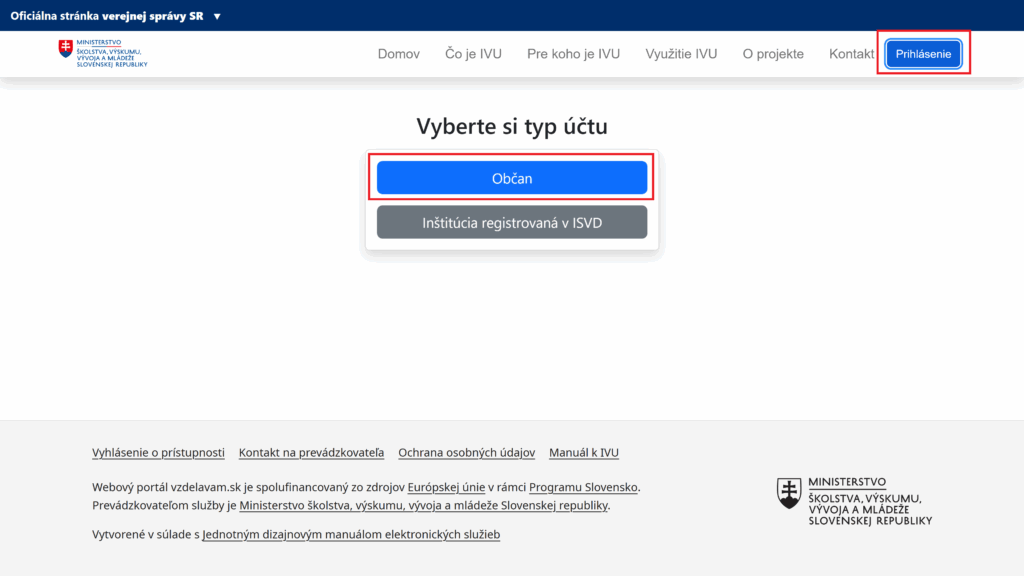1024x576 pixels.
Task: Click the Ministry of Education logo in header
Action: click(103, 53)
